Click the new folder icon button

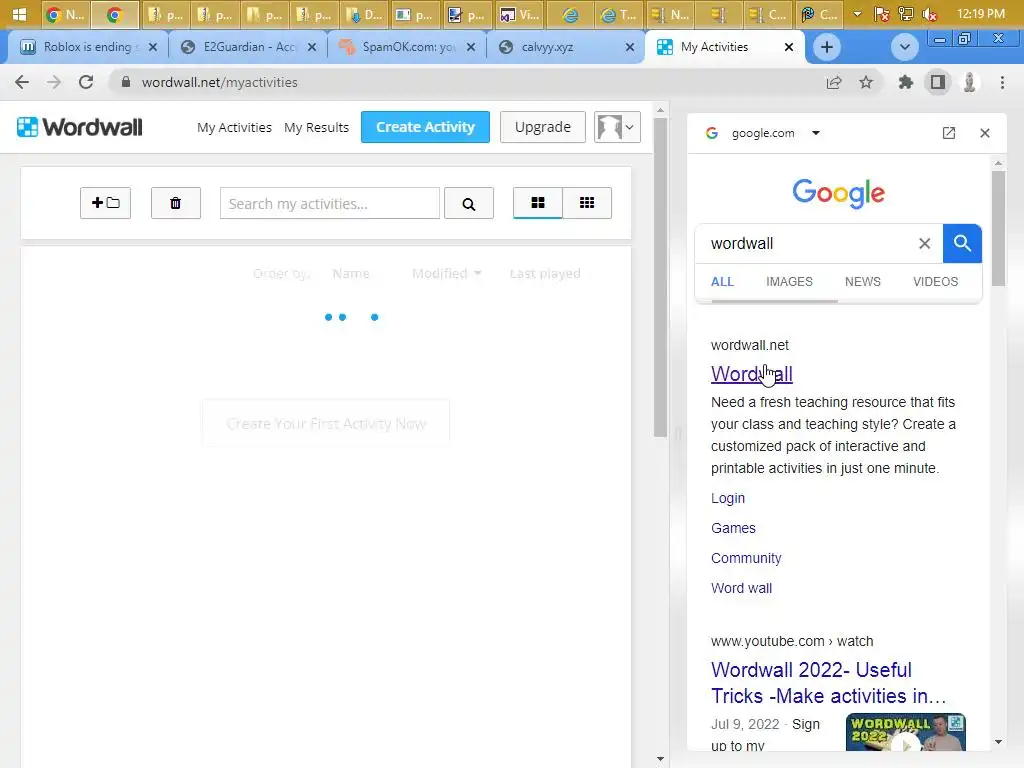[x=105, y=203]
